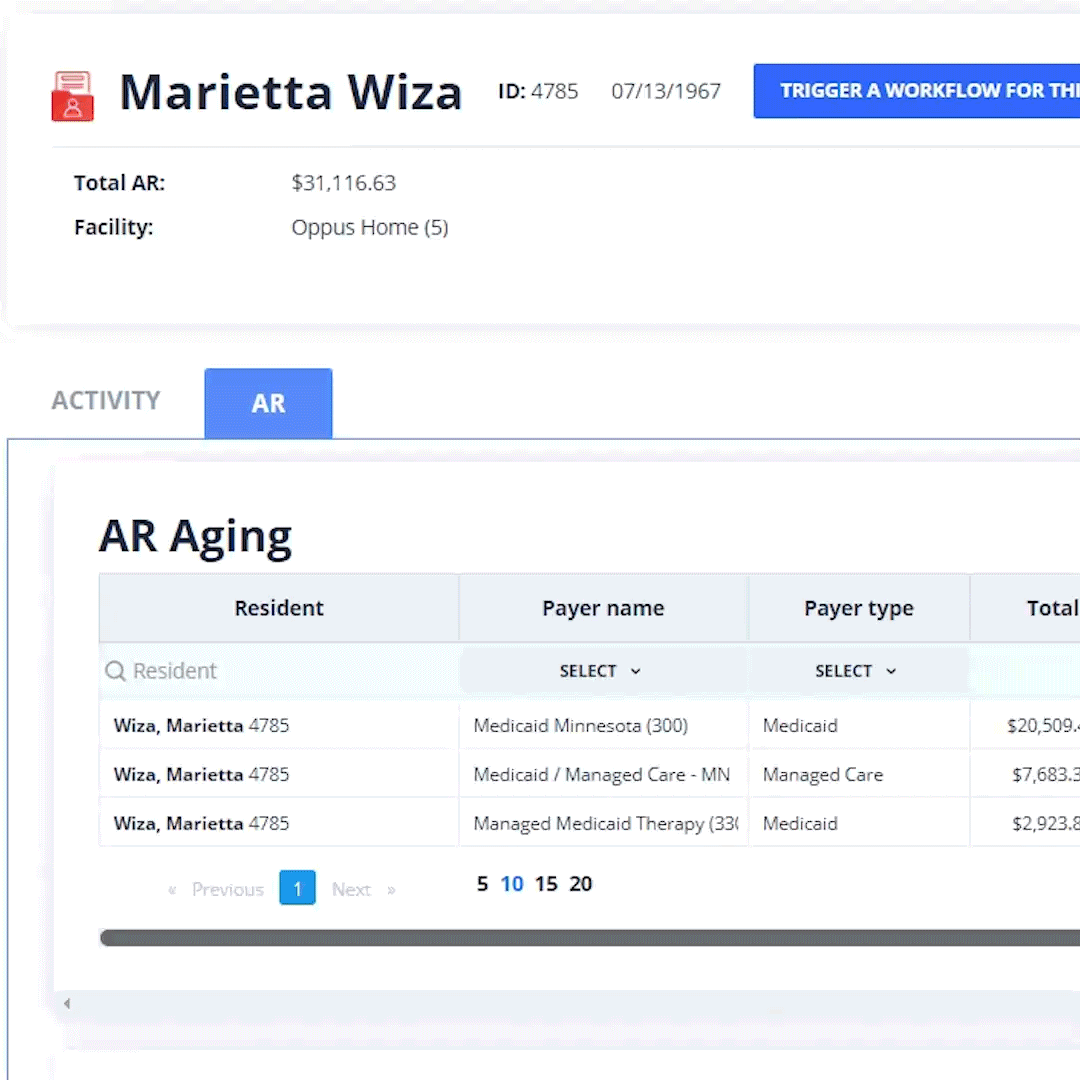Click the search magnifier icon in Resident filter
Screen dimensions: 1080x1080
click(115, 671)
